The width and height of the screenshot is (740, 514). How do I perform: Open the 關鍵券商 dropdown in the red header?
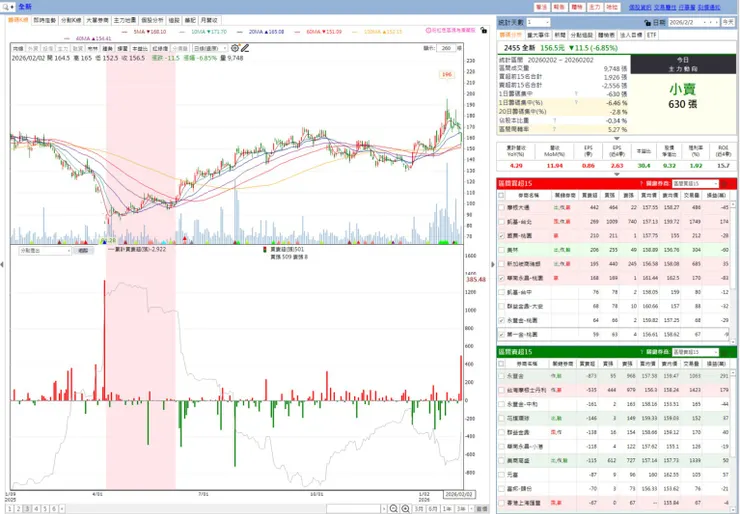(x=695, y=184)
